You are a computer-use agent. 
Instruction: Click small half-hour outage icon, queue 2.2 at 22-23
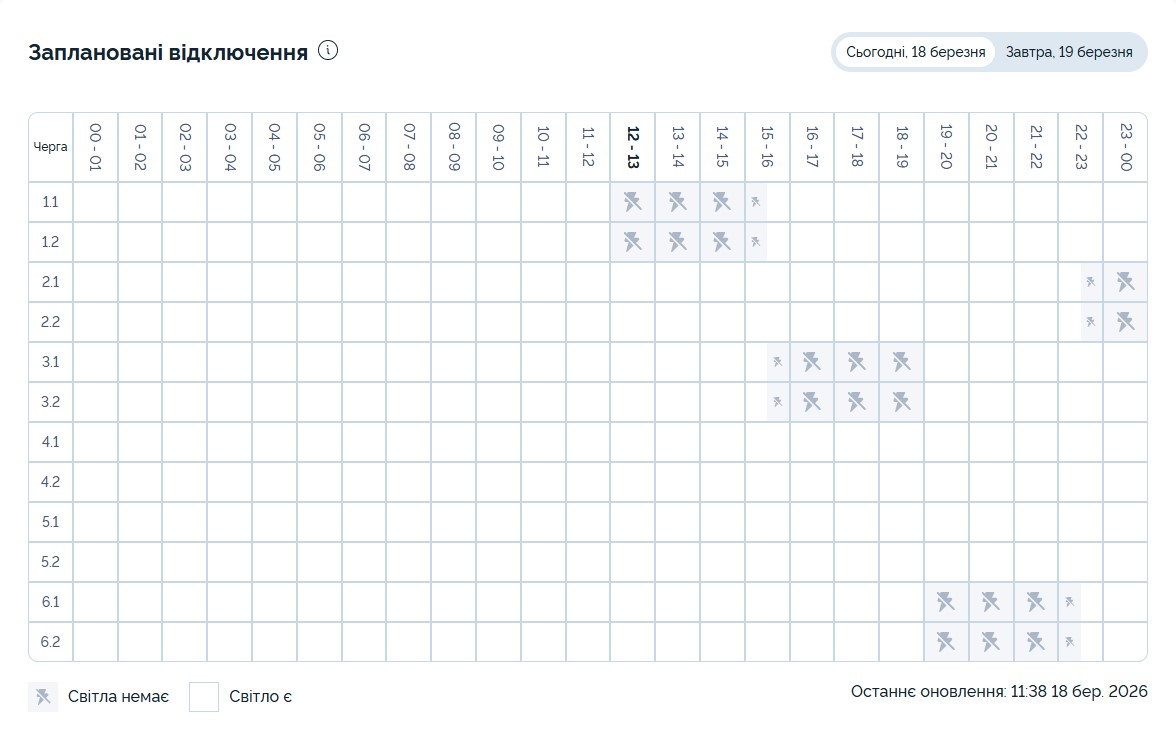point(1091,322)
